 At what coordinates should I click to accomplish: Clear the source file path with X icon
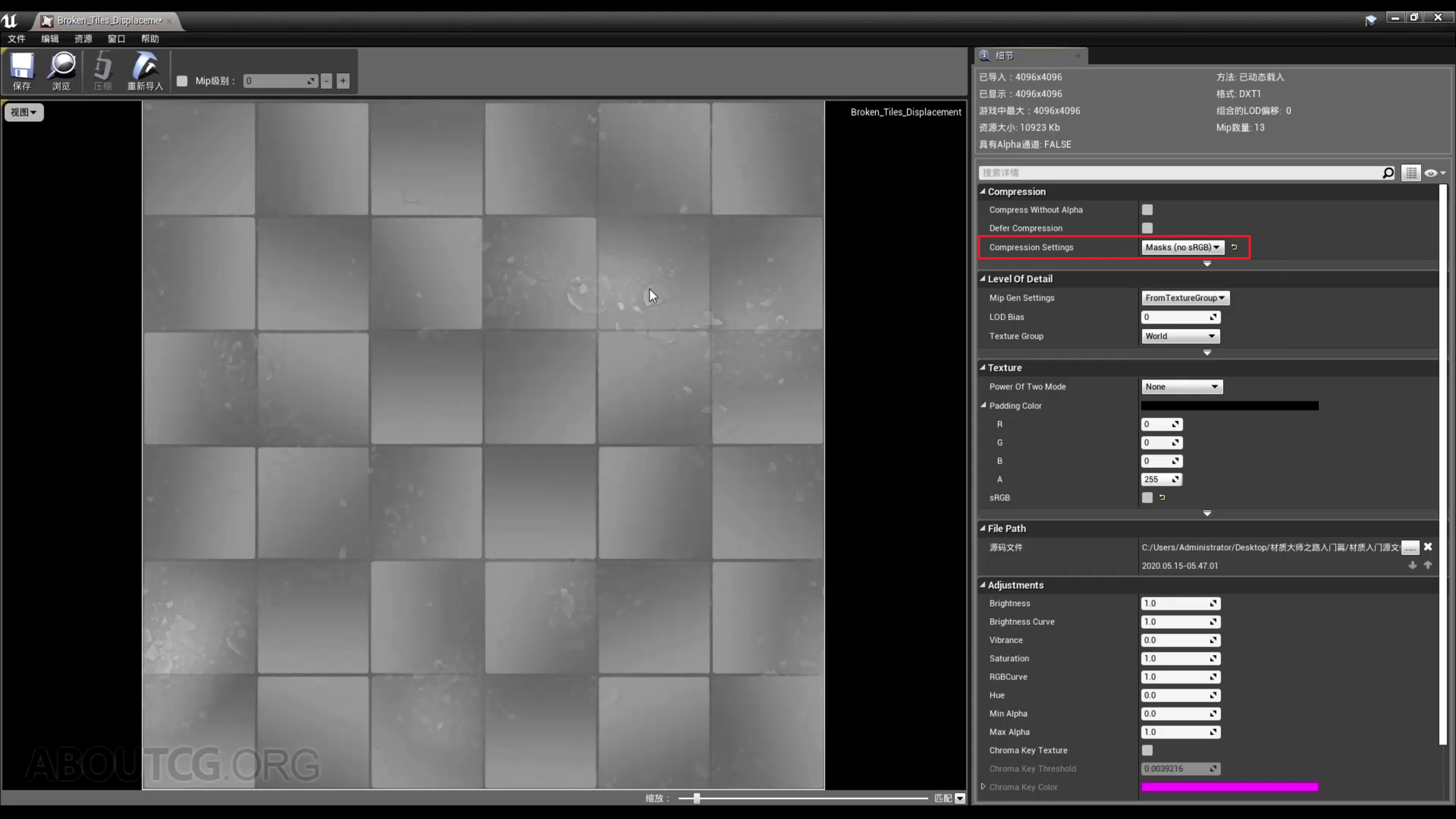coord(1428,547)
